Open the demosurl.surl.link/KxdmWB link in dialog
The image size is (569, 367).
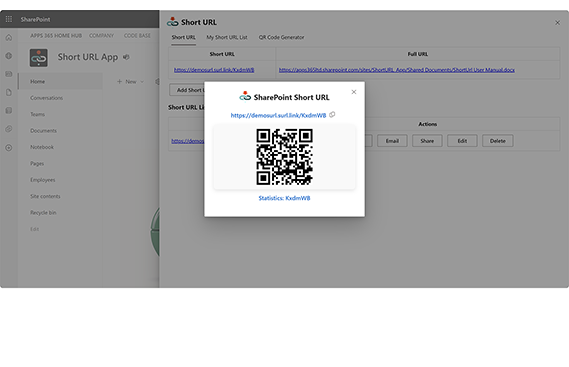point(278,115)
